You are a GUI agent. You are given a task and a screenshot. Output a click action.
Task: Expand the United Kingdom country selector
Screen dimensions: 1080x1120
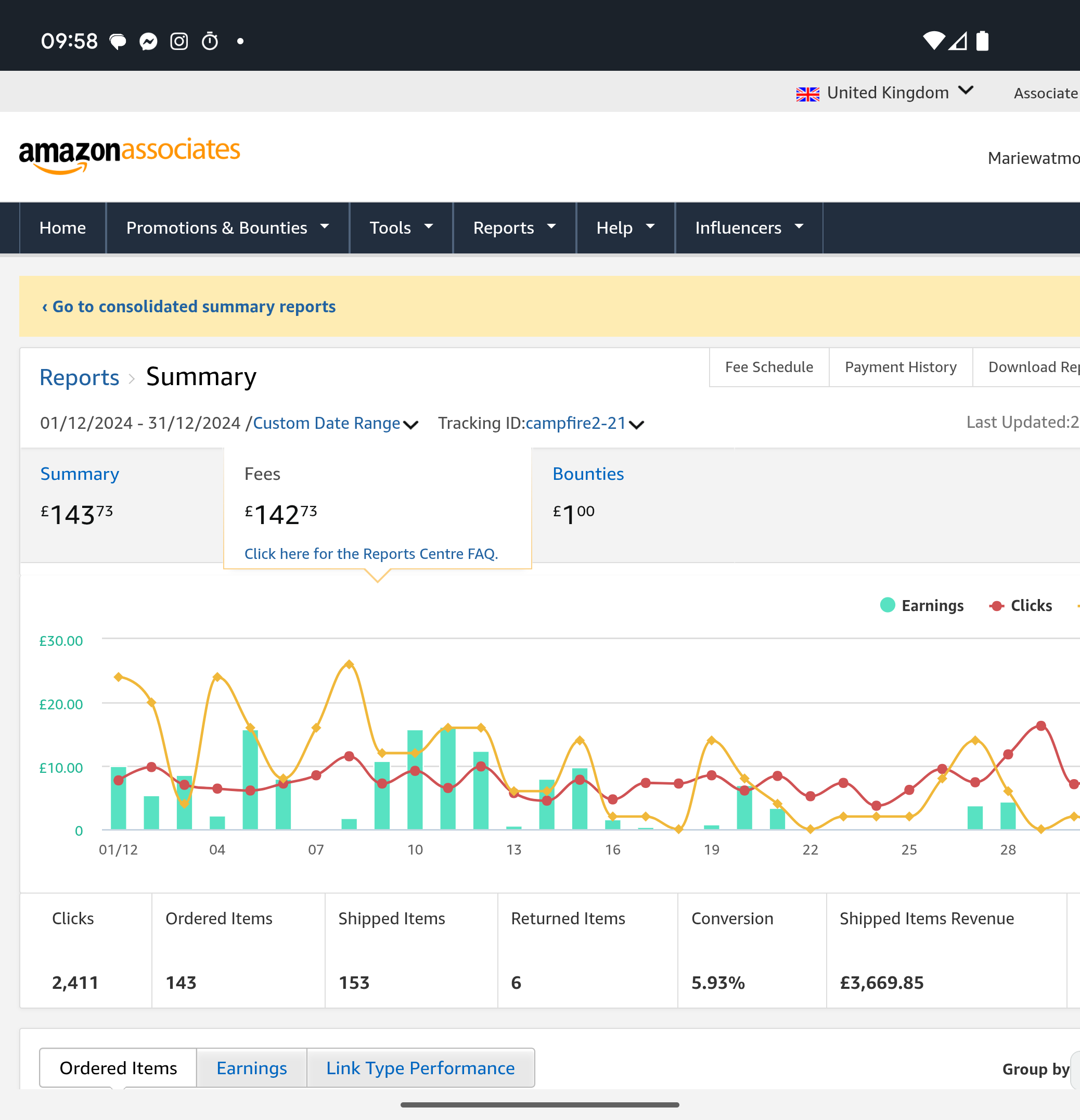[885, 93]
